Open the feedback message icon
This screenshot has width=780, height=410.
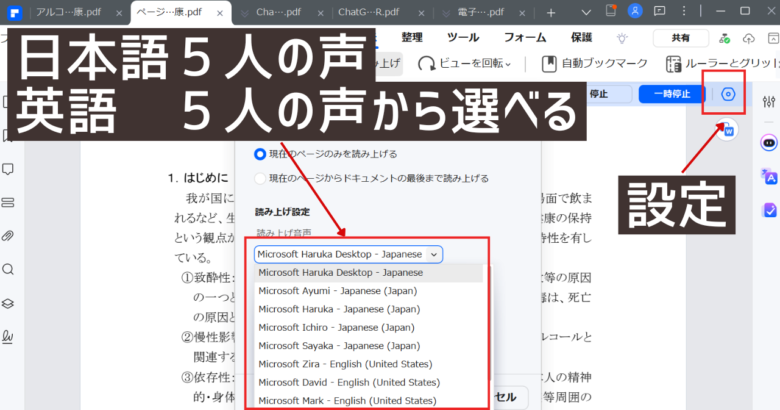[x=660, y=11]
